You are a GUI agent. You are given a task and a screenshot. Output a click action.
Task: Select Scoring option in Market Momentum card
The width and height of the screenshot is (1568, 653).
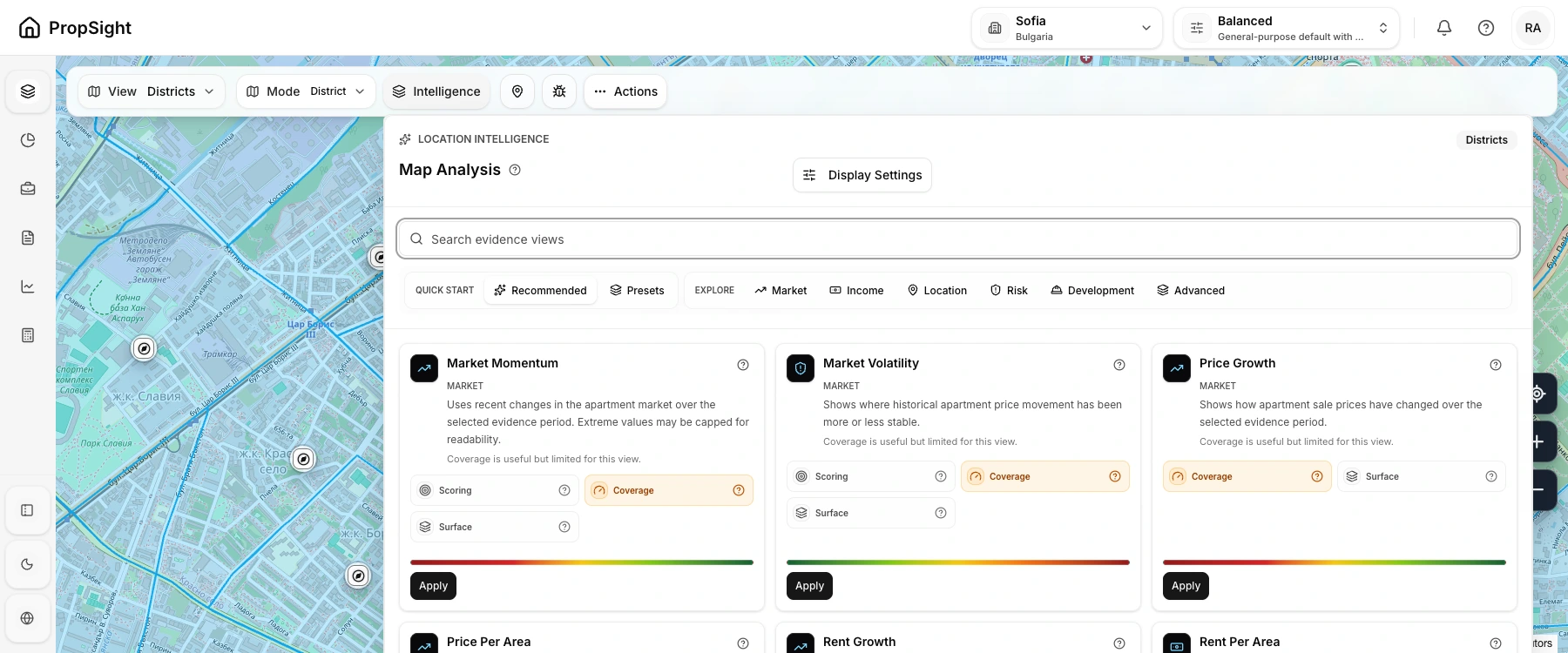click(x=495, y=490)
